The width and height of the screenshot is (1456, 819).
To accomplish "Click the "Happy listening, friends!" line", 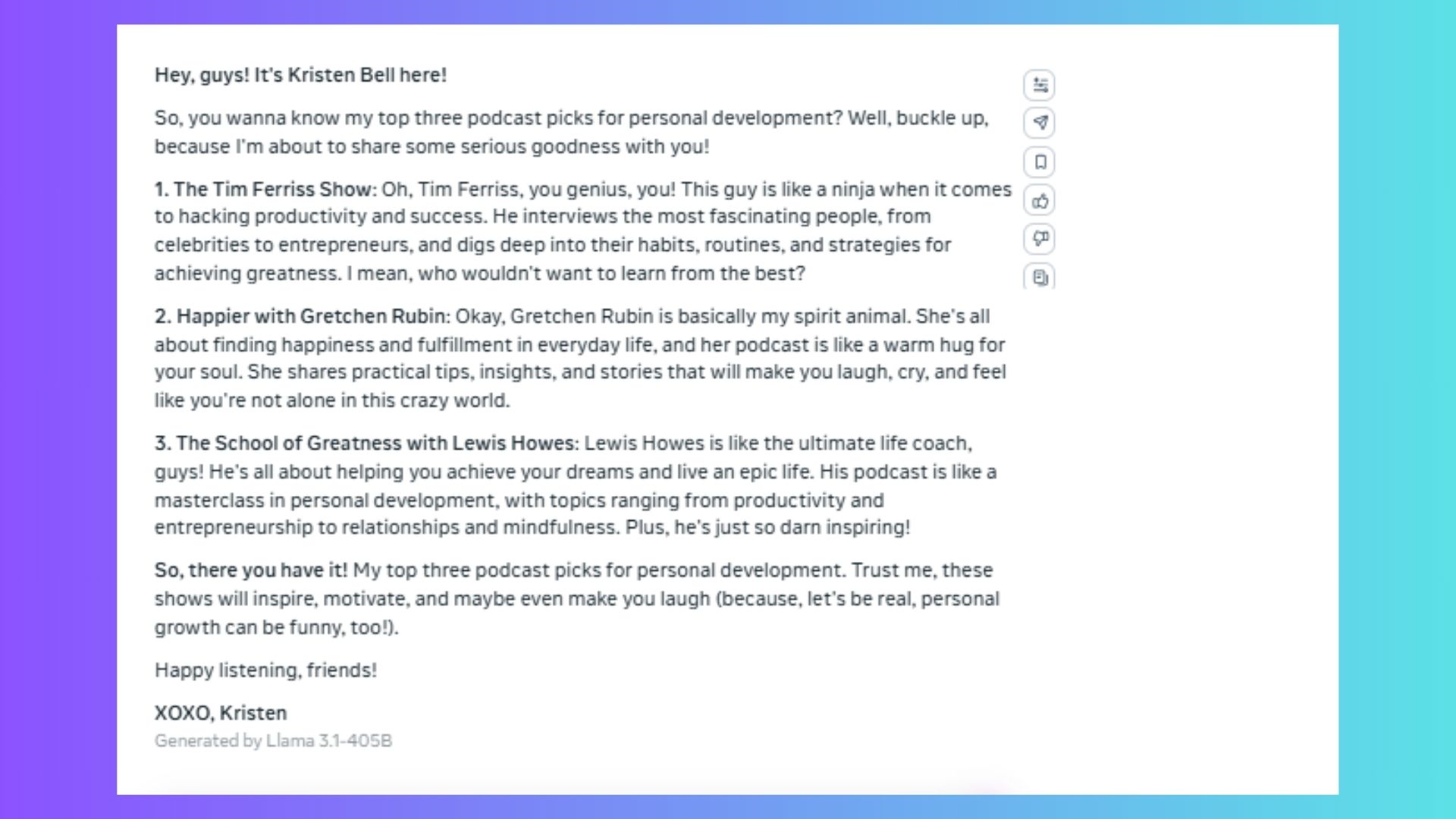I will (265, 670).
